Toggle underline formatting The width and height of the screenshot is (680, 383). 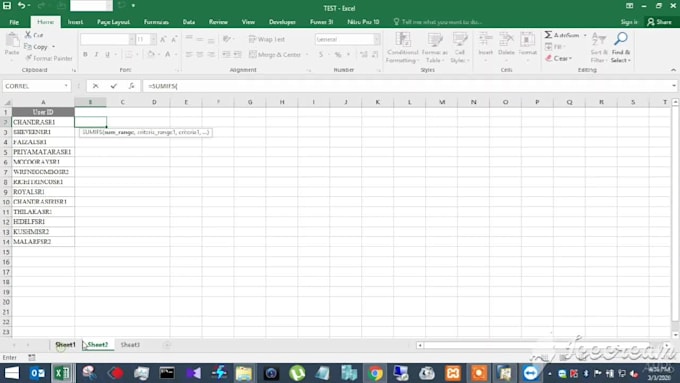(x=107, y=54)
